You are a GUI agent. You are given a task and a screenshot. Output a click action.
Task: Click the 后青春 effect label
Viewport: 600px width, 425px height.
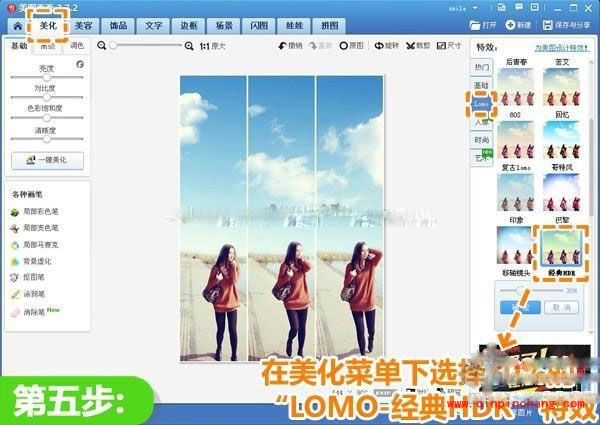[516, 62]
